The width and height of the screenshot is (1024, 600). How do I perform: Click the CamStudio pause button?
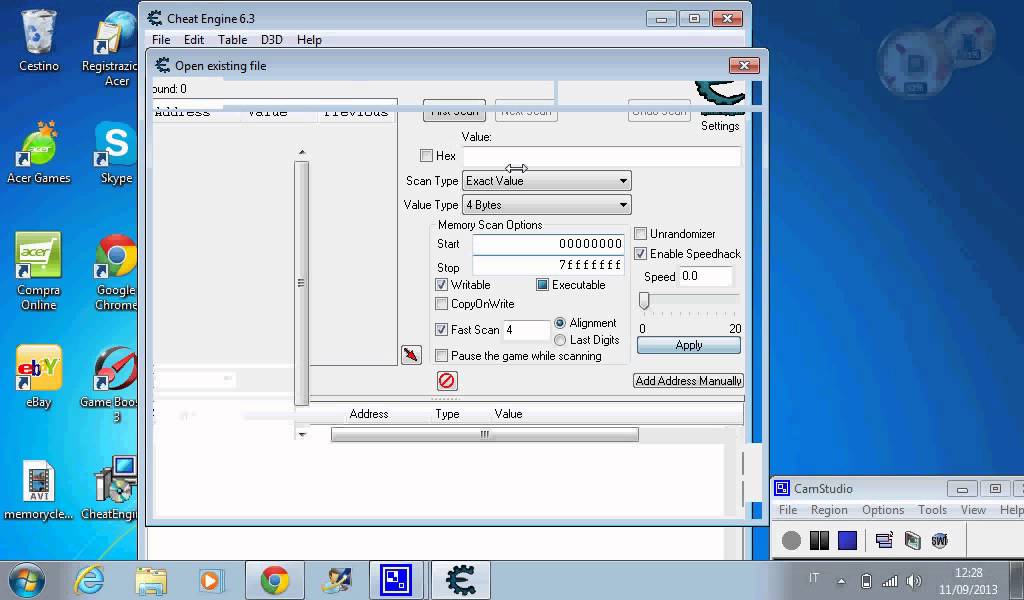click(x=819, y=541)
